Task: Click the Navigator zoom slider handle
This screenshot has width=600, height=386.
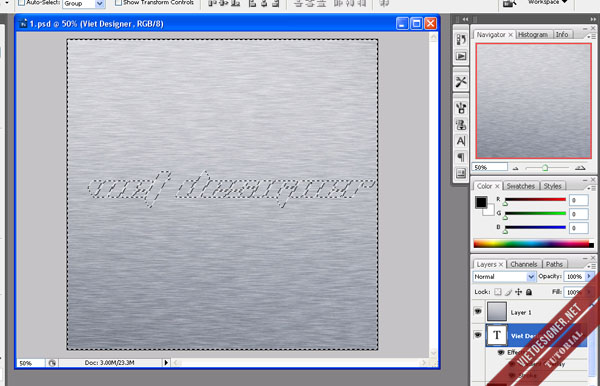Action: [545, 168]
